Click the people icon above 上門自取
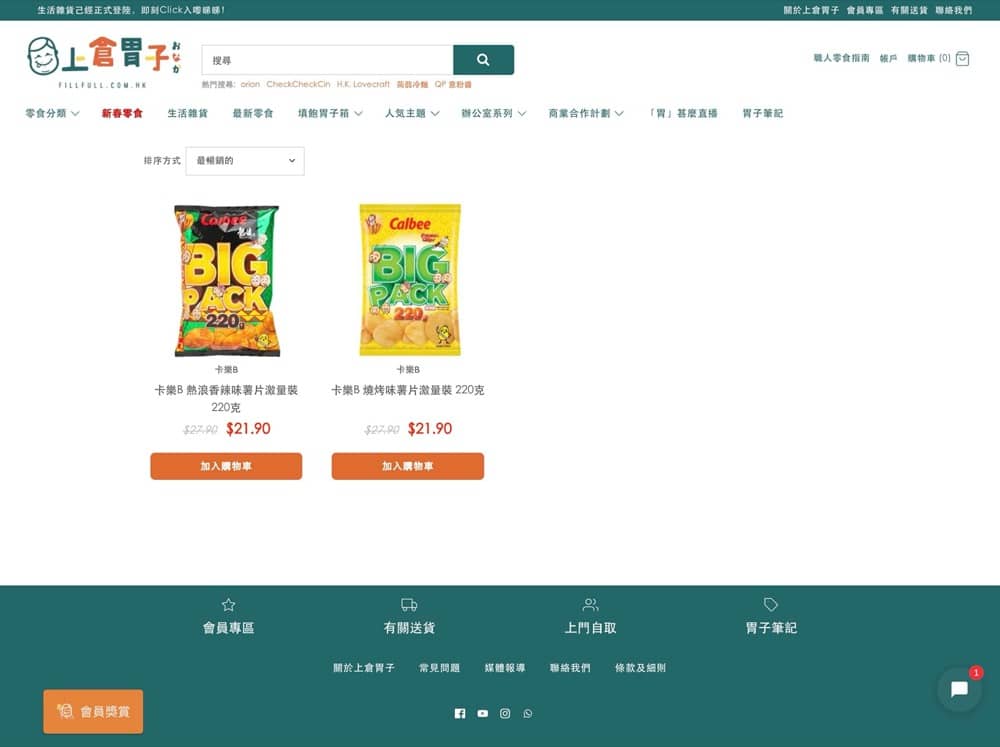The image size is (1000, 747). 591,604
